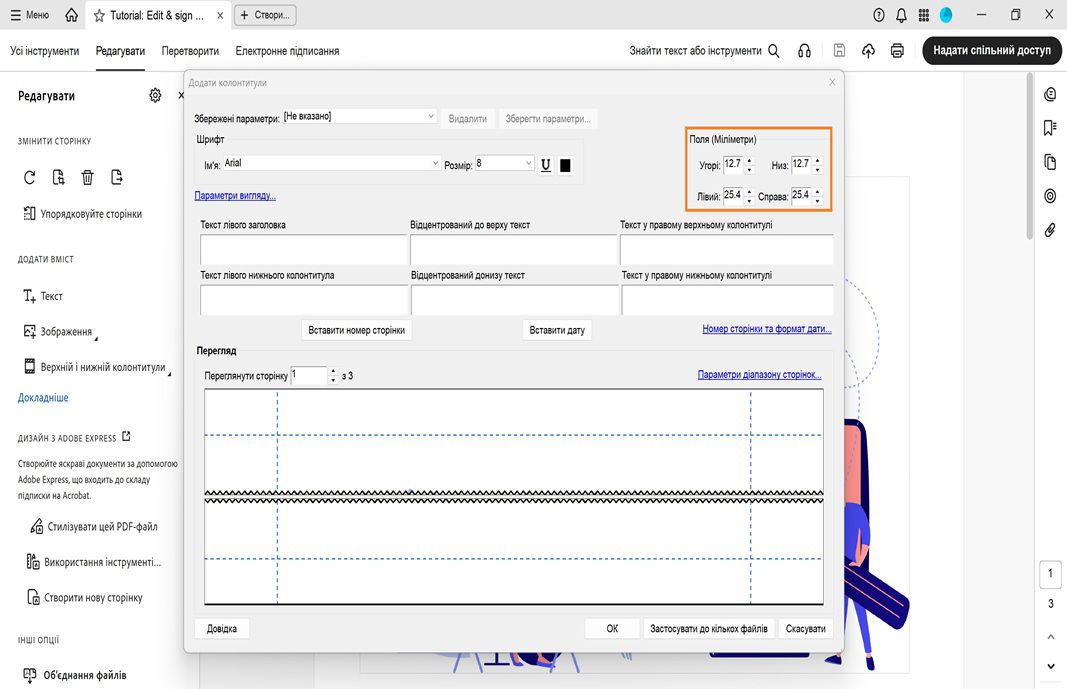Viewport: 1067px width, 689px height.
Task: Click the Створи... new tab button
Action: coord(265,15)
